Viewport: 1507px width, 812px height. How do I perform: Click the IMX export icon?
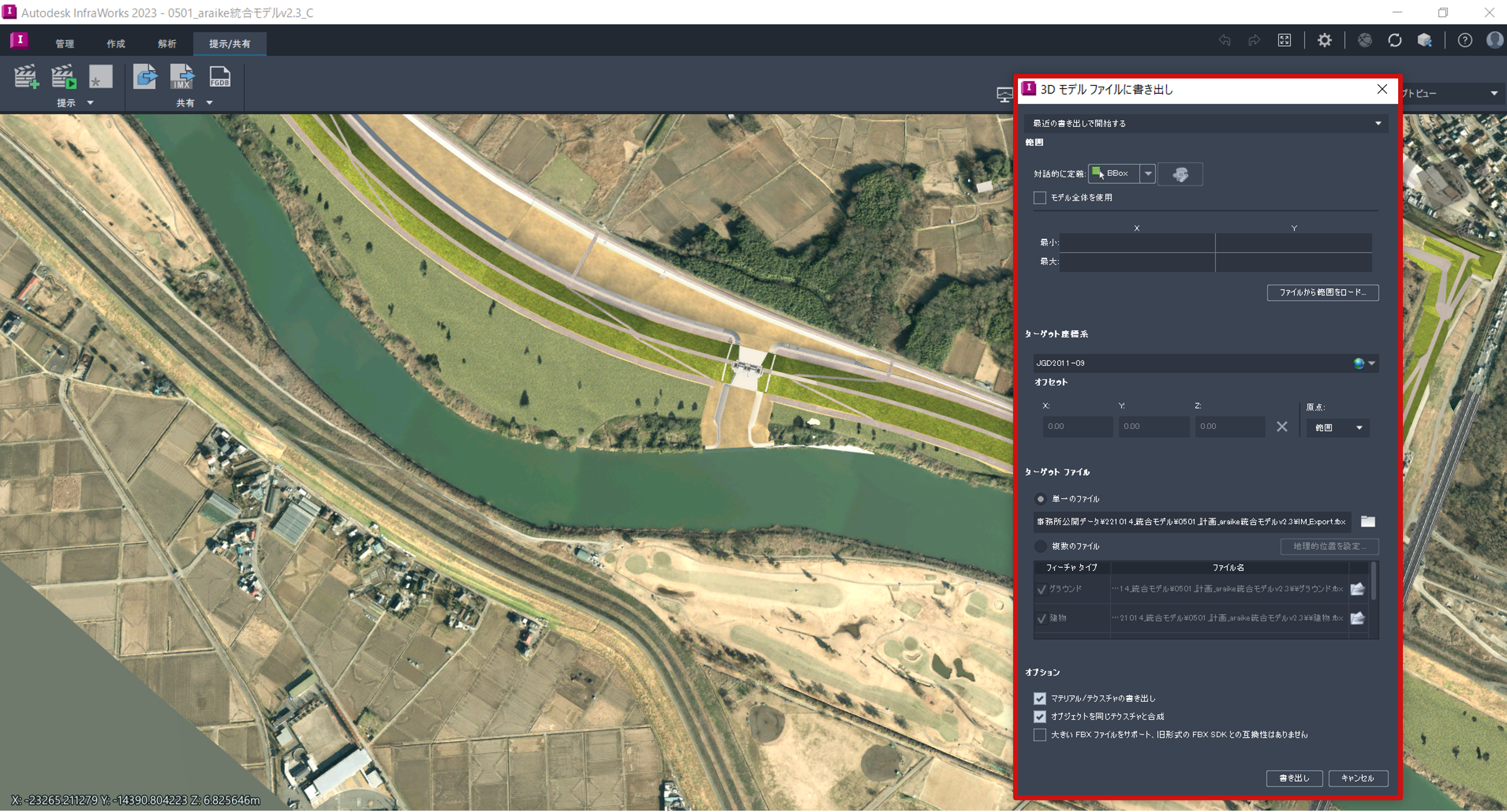point(182,76)
